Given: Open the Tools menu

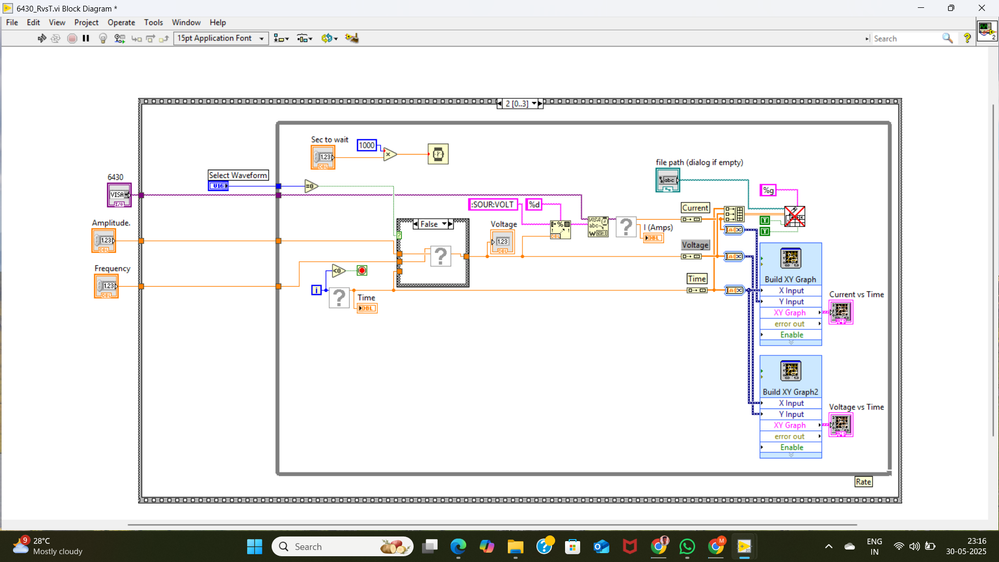Looking at the screenshot, I should [154, 22].
